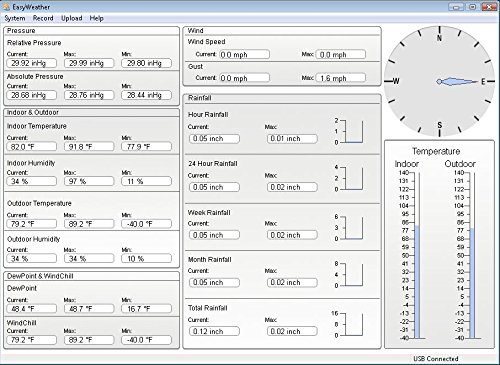
Task: Click Gust max value 1.6 mph
Action: [341, 78]
